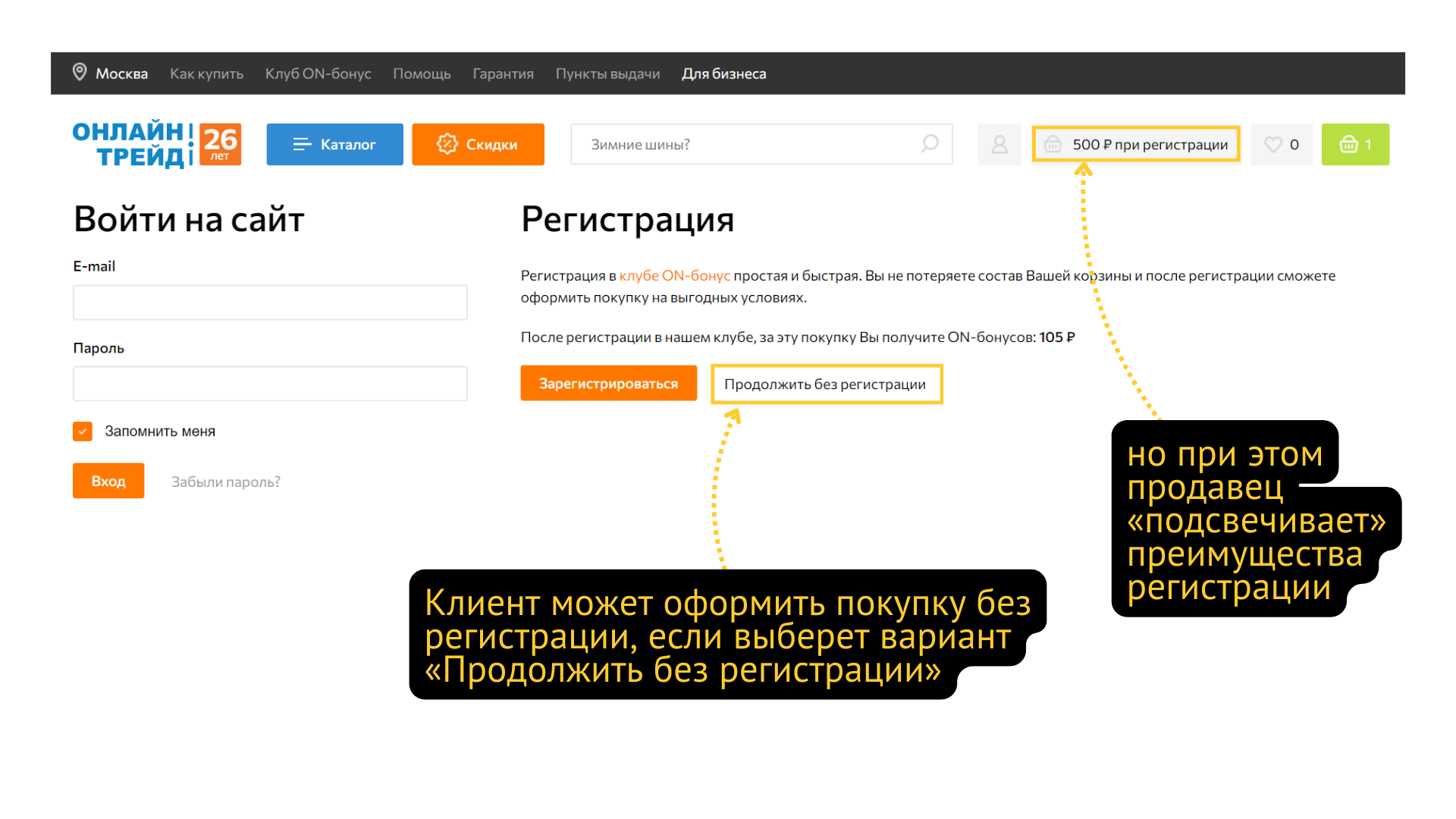Click the 26 лет anniversary badge
Image resolution: width=1456 pixels, height=819 pixels.
[x=221, y=144]
